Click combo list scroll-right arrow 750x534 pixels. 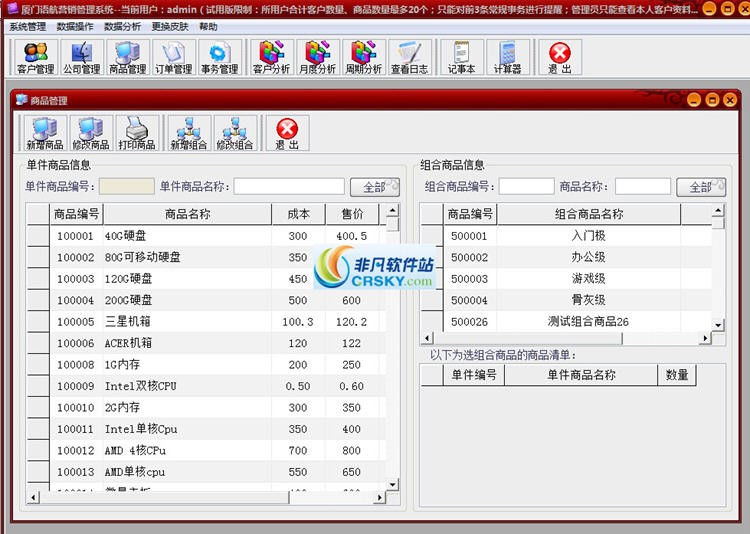click(705, 338)
